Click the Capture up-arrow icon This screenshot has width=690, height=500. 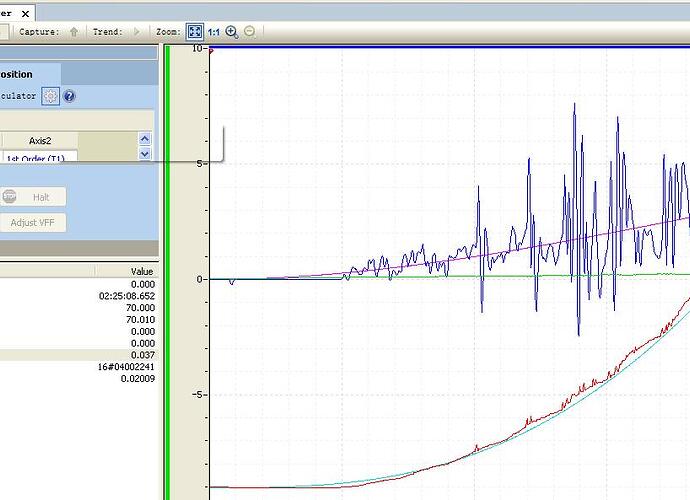74,32
